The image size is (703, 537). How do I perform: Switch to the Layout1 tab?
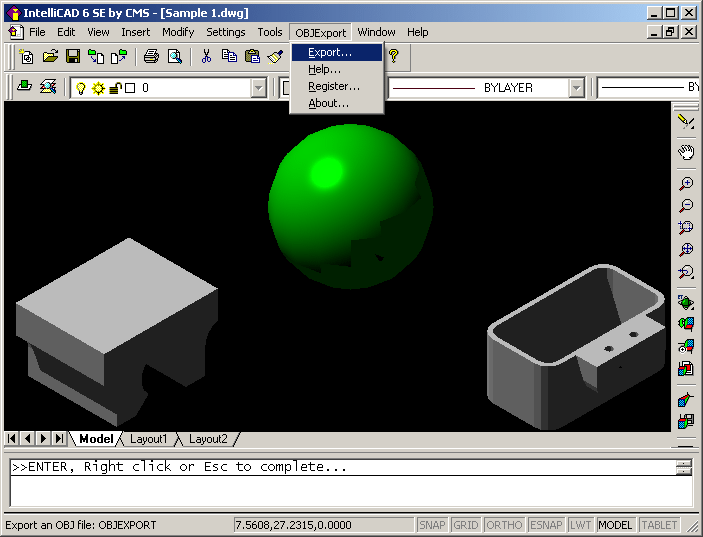tap(148, 439)
